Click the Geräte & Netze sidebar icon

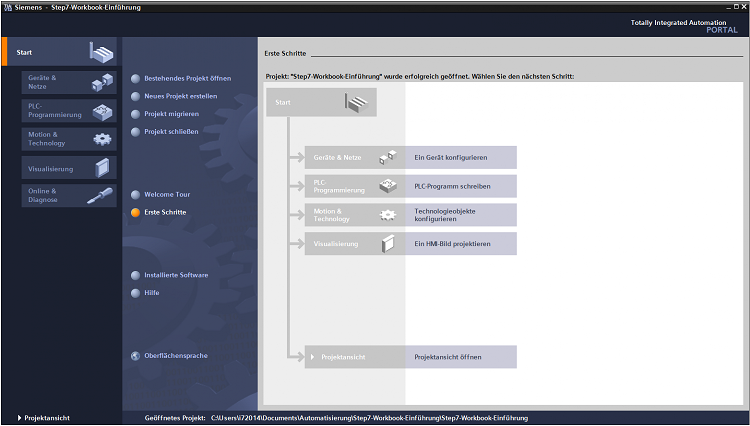(101, 82)
